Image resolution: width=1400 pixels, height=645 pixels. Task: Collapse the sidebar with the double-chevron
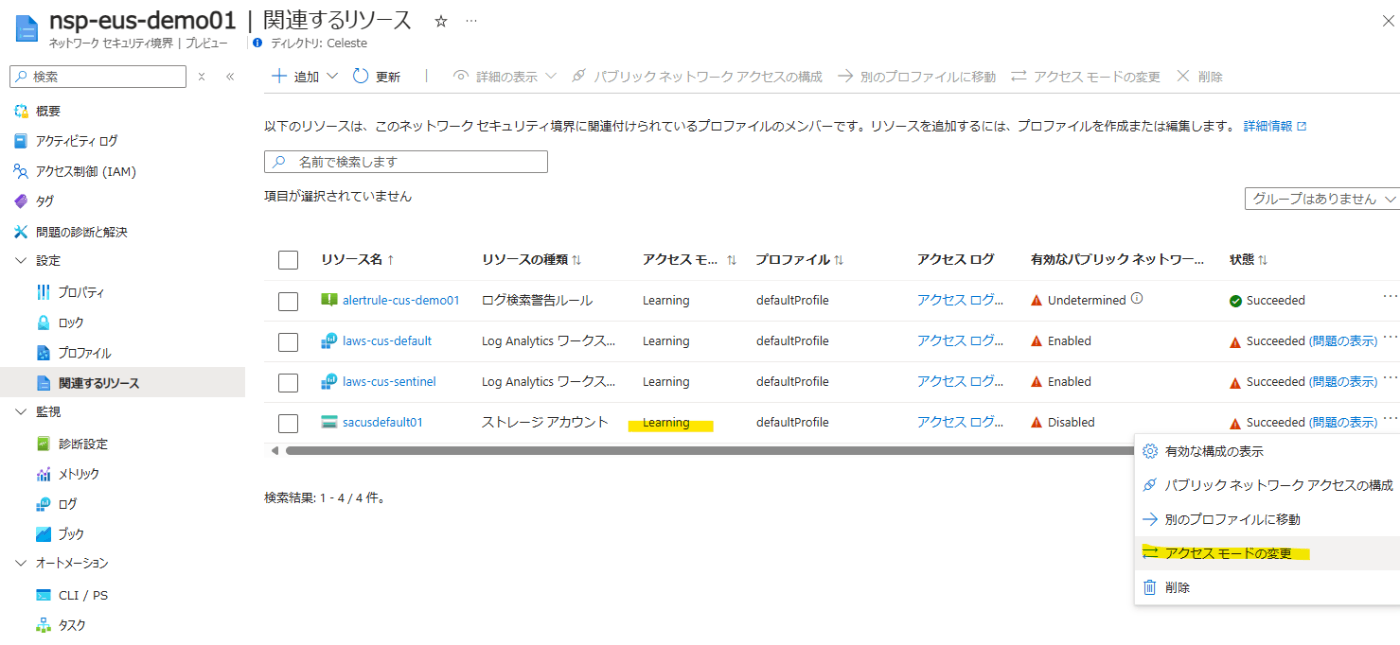(230, 76)
